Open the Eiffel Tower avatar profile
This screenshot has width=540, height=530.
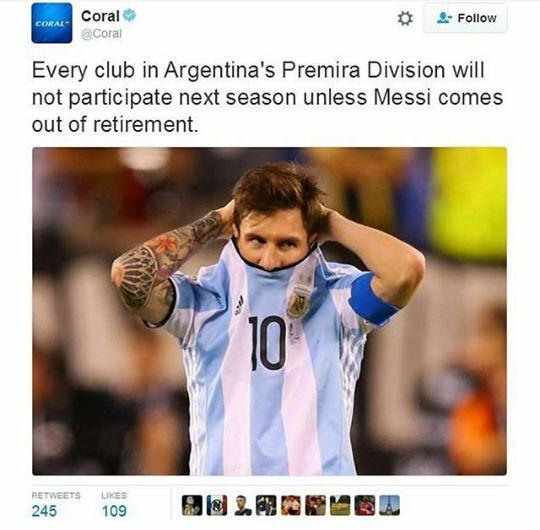[x=389, y=505]
